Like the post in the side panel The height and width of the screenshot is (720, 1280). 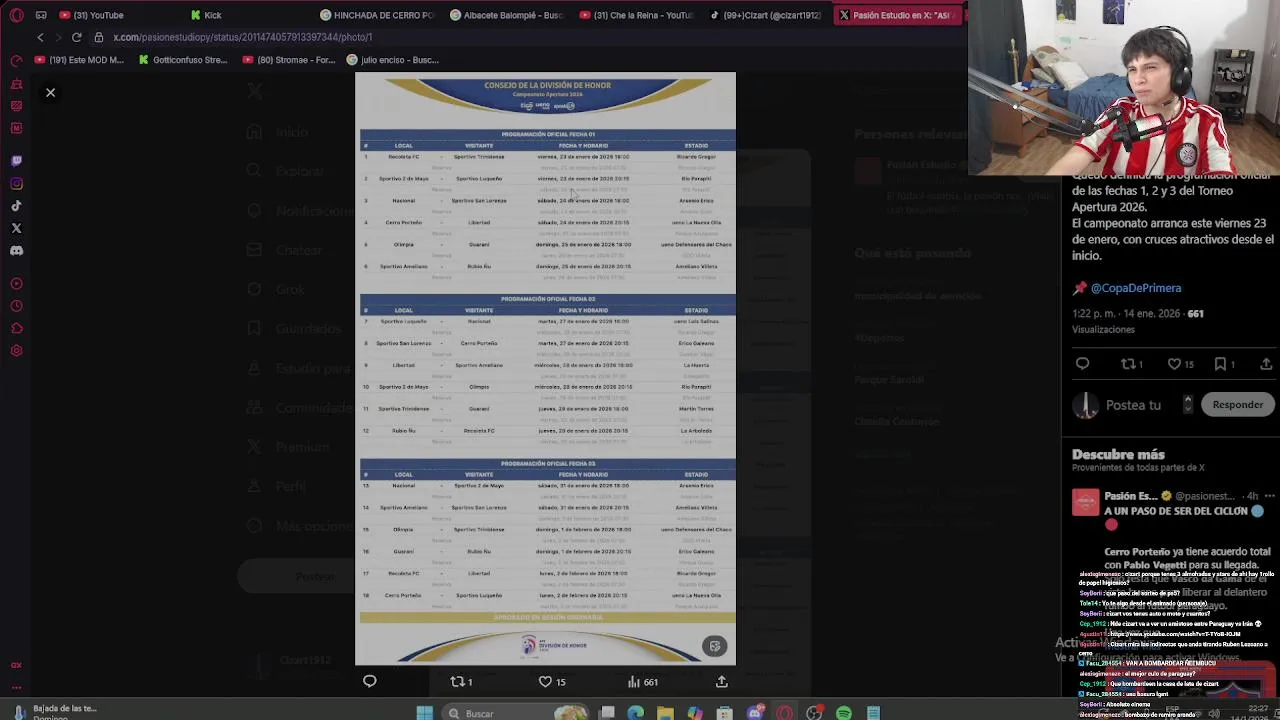coord(1181,364)
